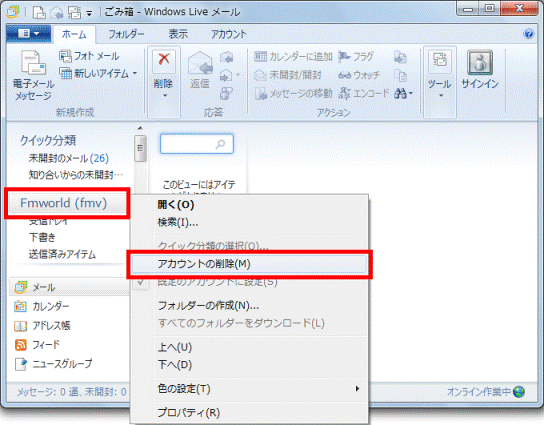Choose Remove account (アカウントの削除)
Image resolution: width=544 pixels, height=425 pixels.
[x=249, y=264]
